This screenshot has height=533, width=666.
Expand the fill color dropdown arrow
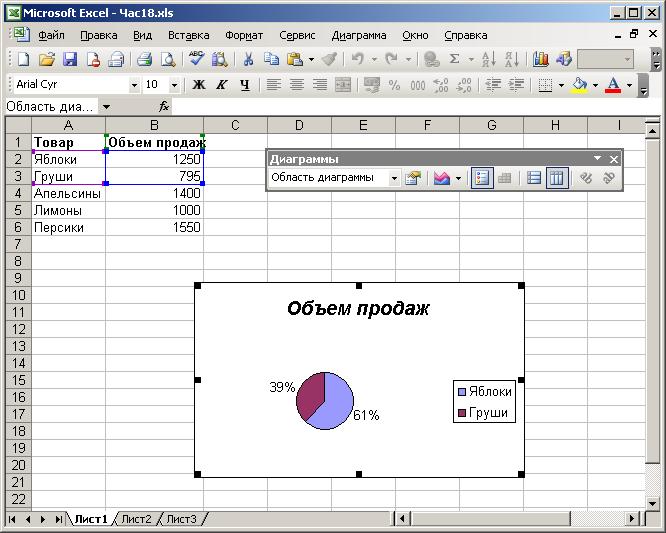(595, 85)
